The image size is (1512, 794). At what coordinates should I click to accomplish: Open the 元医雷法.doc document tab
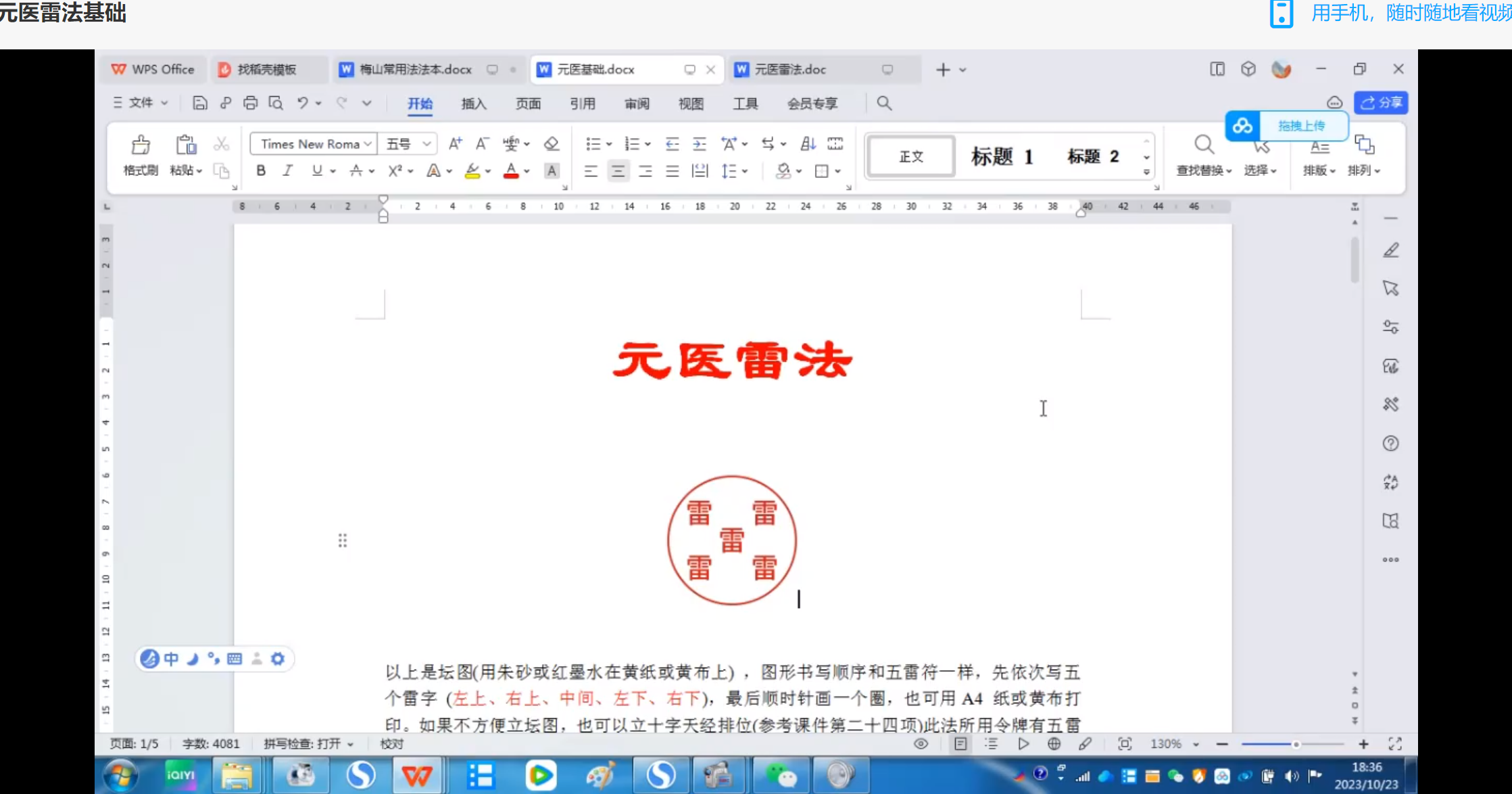pyautogui.click(x=791, y=70)
